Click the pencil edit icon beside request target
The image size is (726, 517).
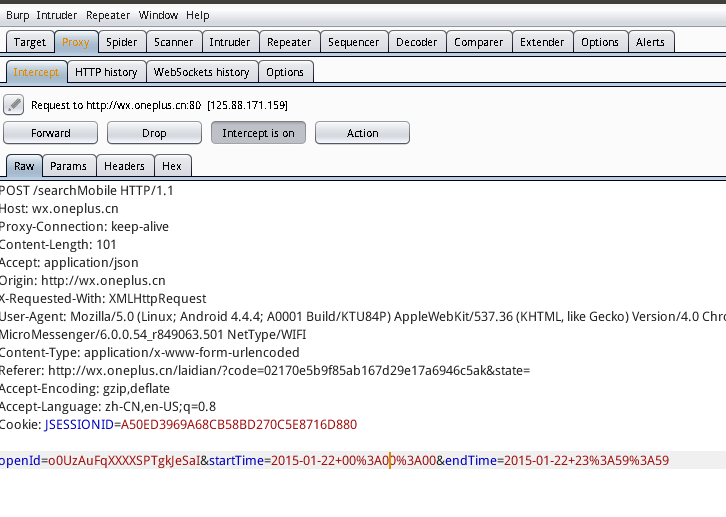point(14,105)
